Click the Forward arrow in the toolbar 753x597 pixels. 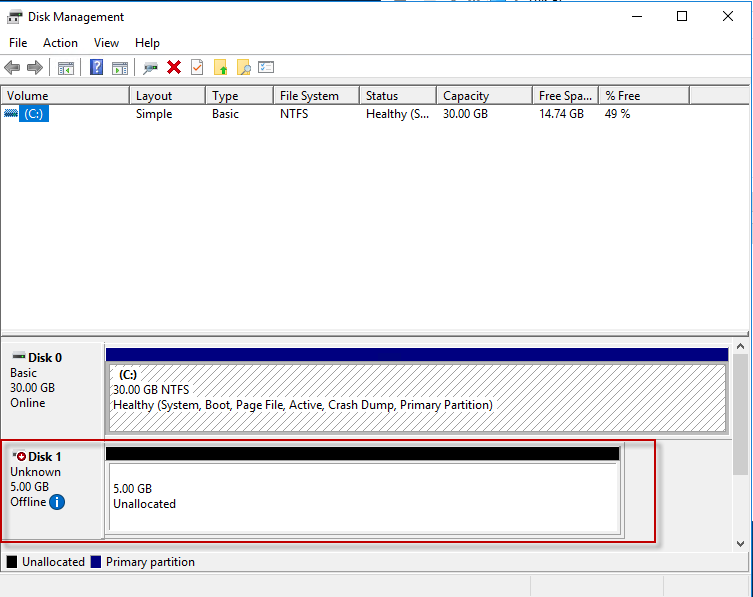tap(35, 67)
